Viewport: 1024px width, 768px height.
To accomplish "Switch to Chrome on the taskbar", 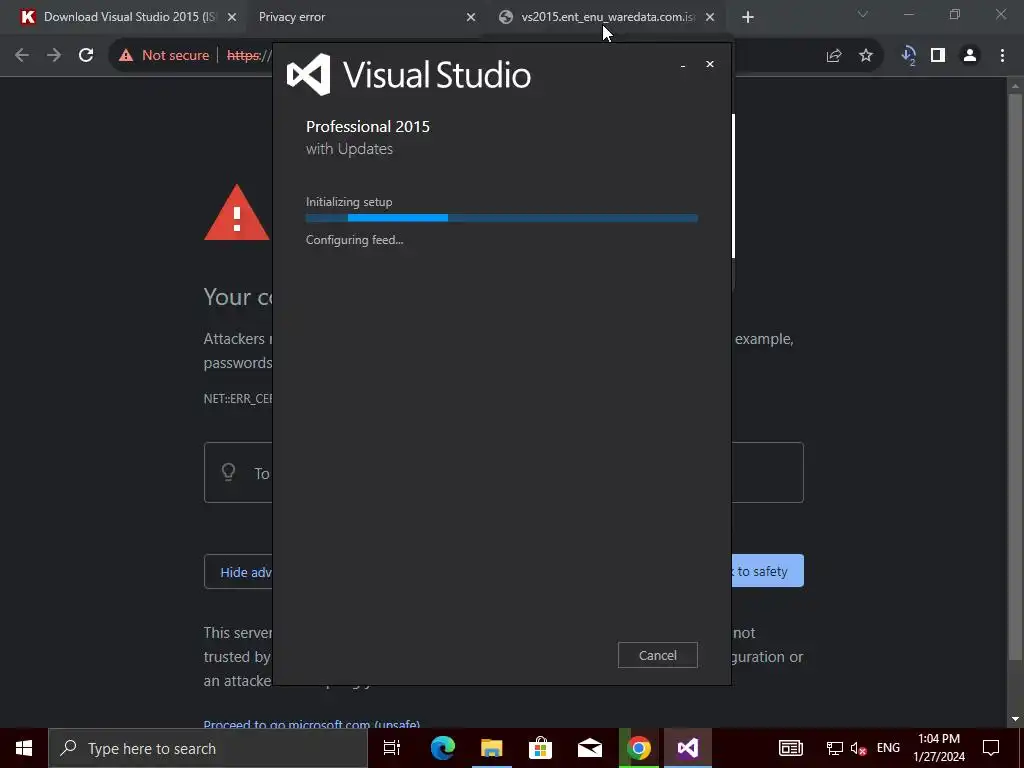I will (639, 748).
